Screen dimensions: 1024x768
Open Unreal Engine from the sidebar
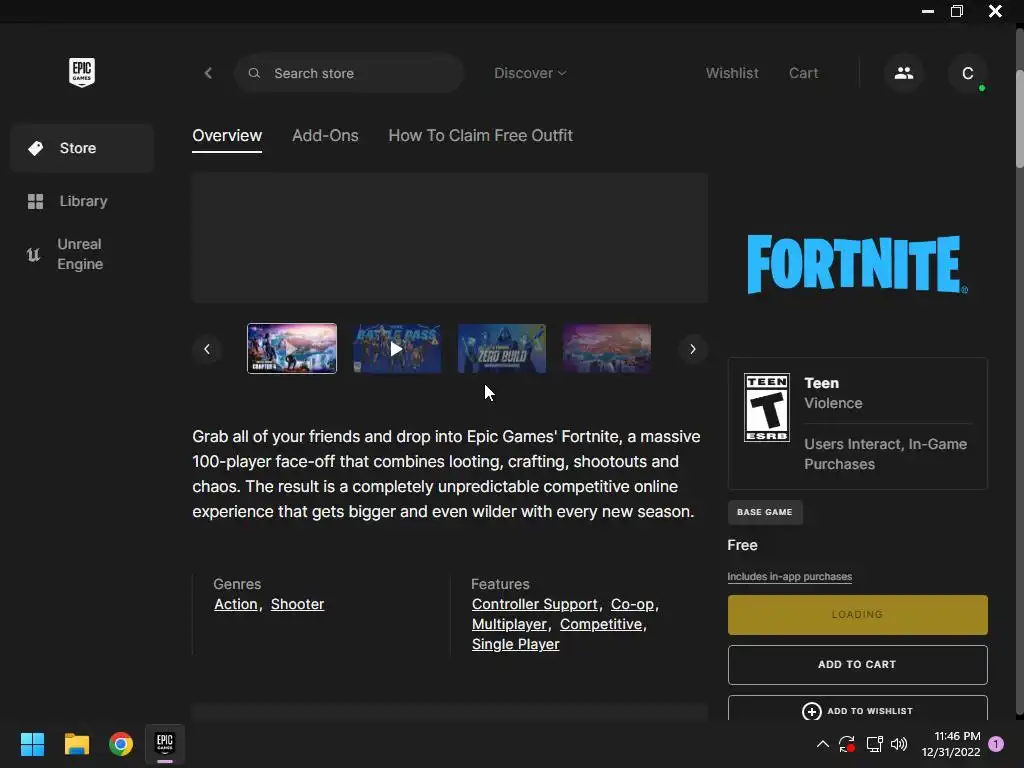[82, 254]
